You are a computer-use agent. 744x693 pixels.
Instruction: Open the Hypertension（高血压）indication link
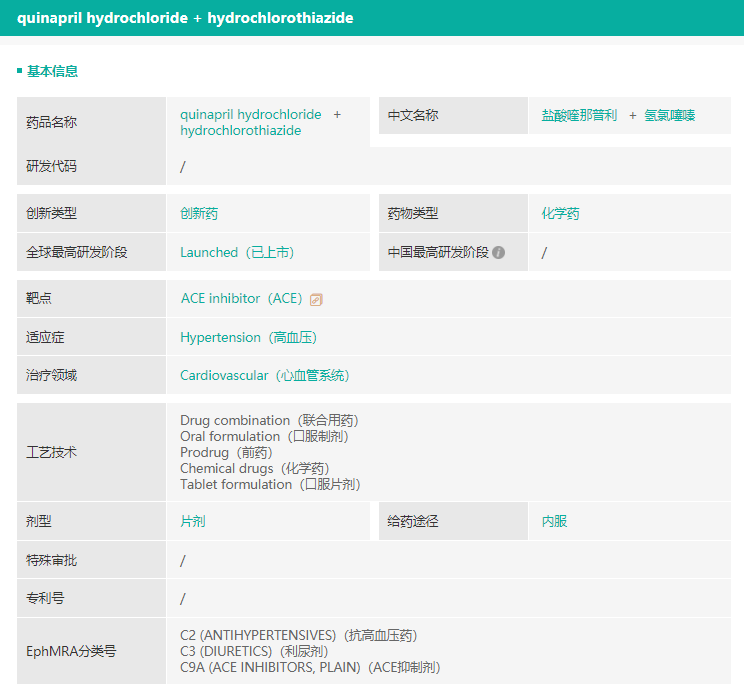tap(248, 337)
